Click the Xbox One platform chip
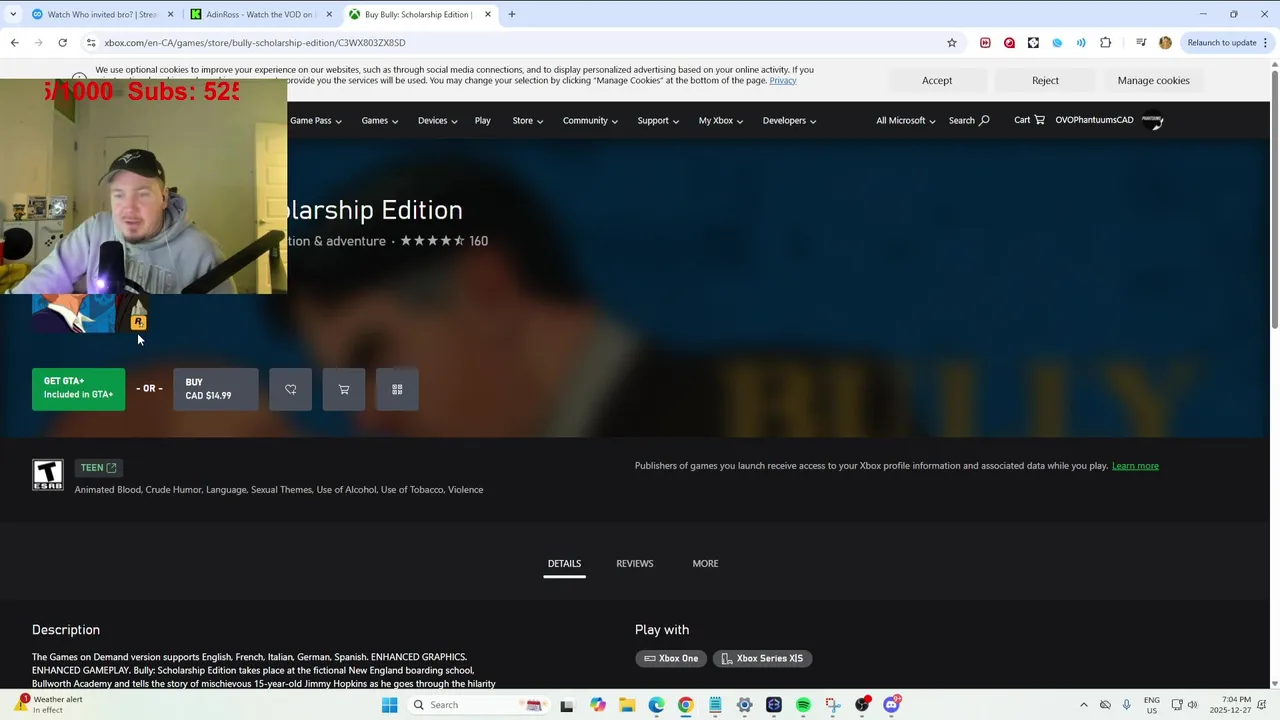Viewport: 1280px width, 720px height. click(671, 659)
